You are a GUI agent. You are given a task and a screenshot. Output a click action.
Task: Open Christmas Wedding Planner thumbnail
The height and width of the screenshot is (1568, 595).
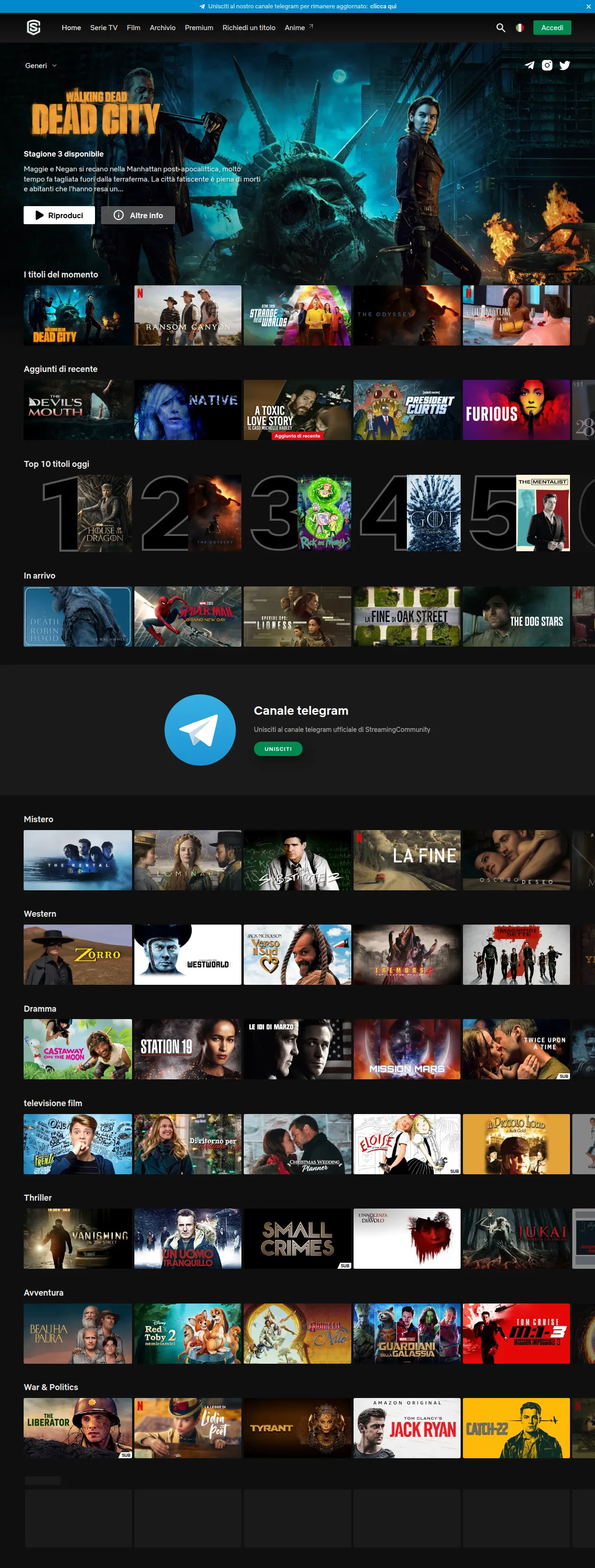coord(297,1144)
